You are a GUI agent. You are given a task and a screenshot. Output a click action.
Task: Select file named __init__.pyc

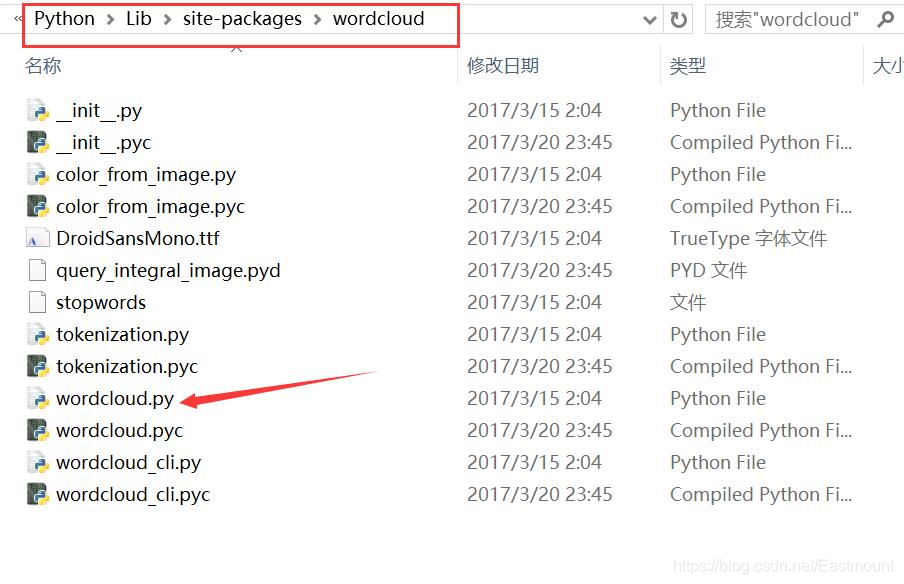coord(104,142)
